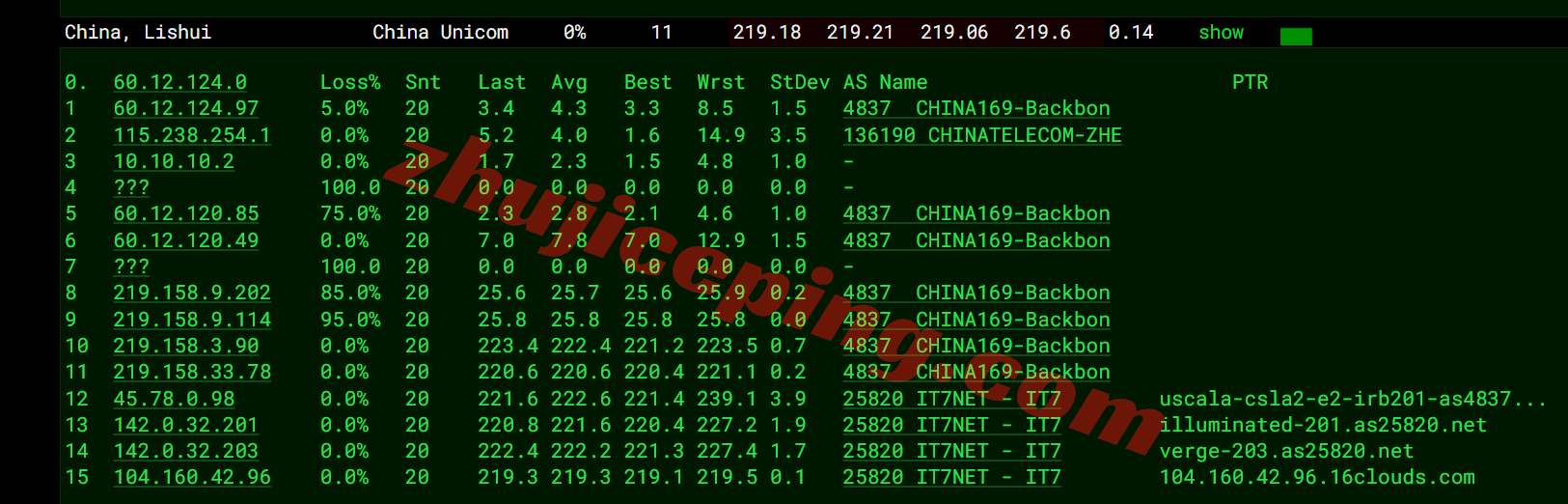Select the summary latency value 219.6
The image size is (1568, 504).
coord(1042,32)
